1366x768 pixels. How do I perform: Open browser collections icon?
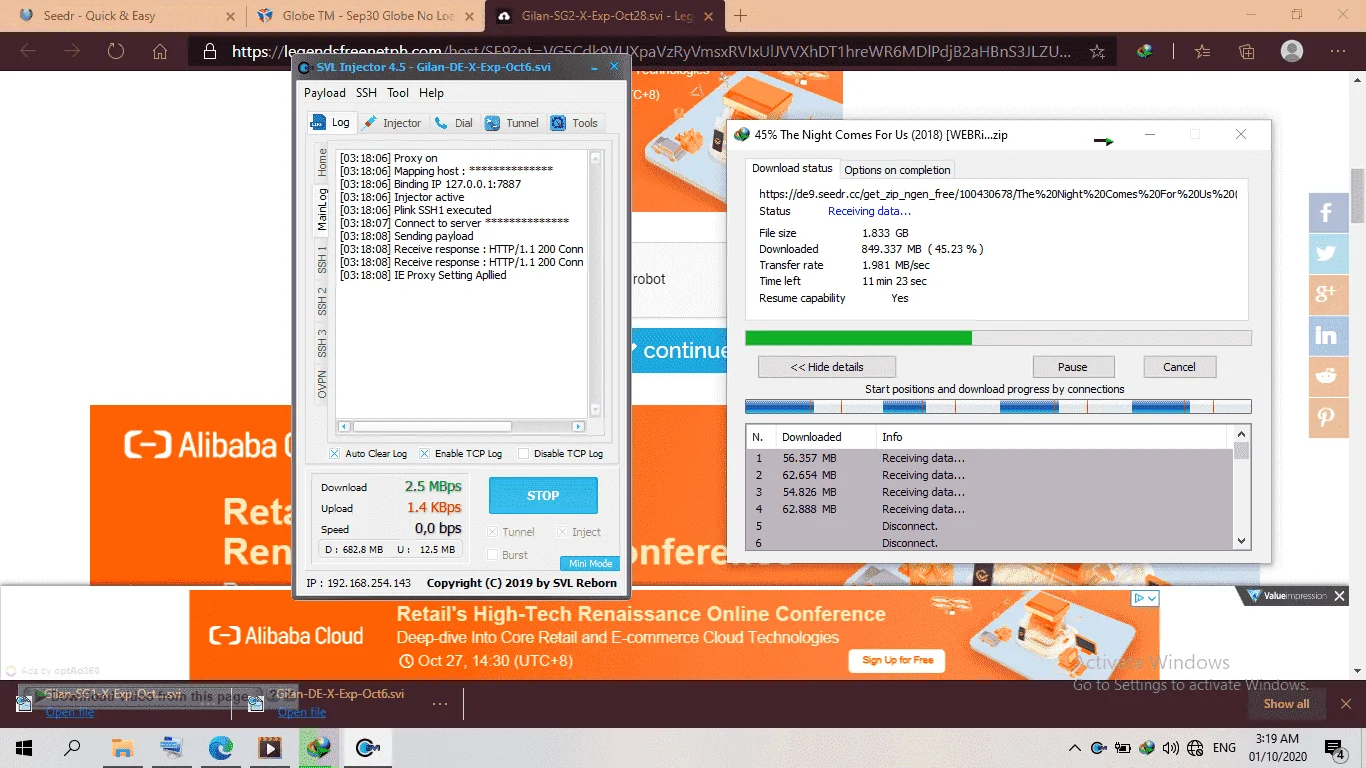(x=1247, y=51)
